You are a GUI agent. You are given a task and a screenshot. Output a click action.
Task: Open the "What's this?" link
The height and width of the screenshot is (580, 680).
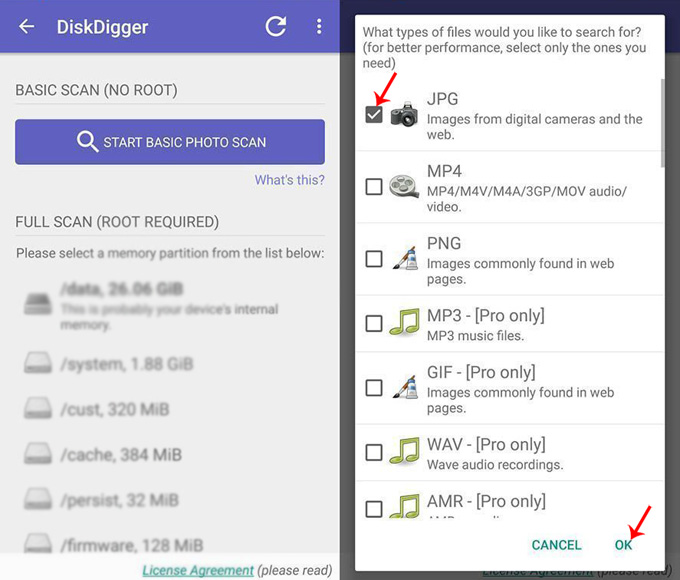[x=289, y=180]
